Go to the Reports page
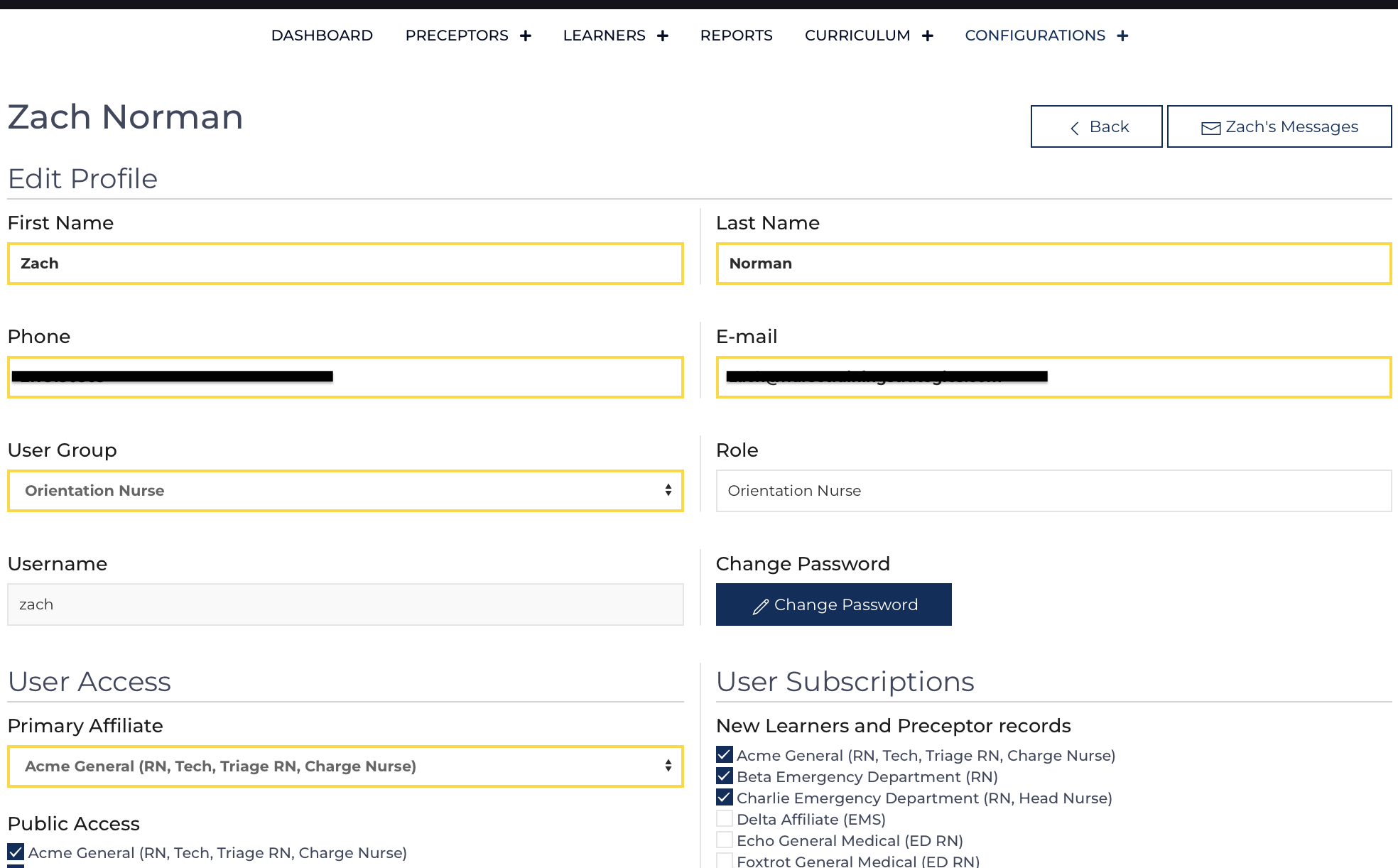This screenshot has height=868, width=1398. point(736,36)
